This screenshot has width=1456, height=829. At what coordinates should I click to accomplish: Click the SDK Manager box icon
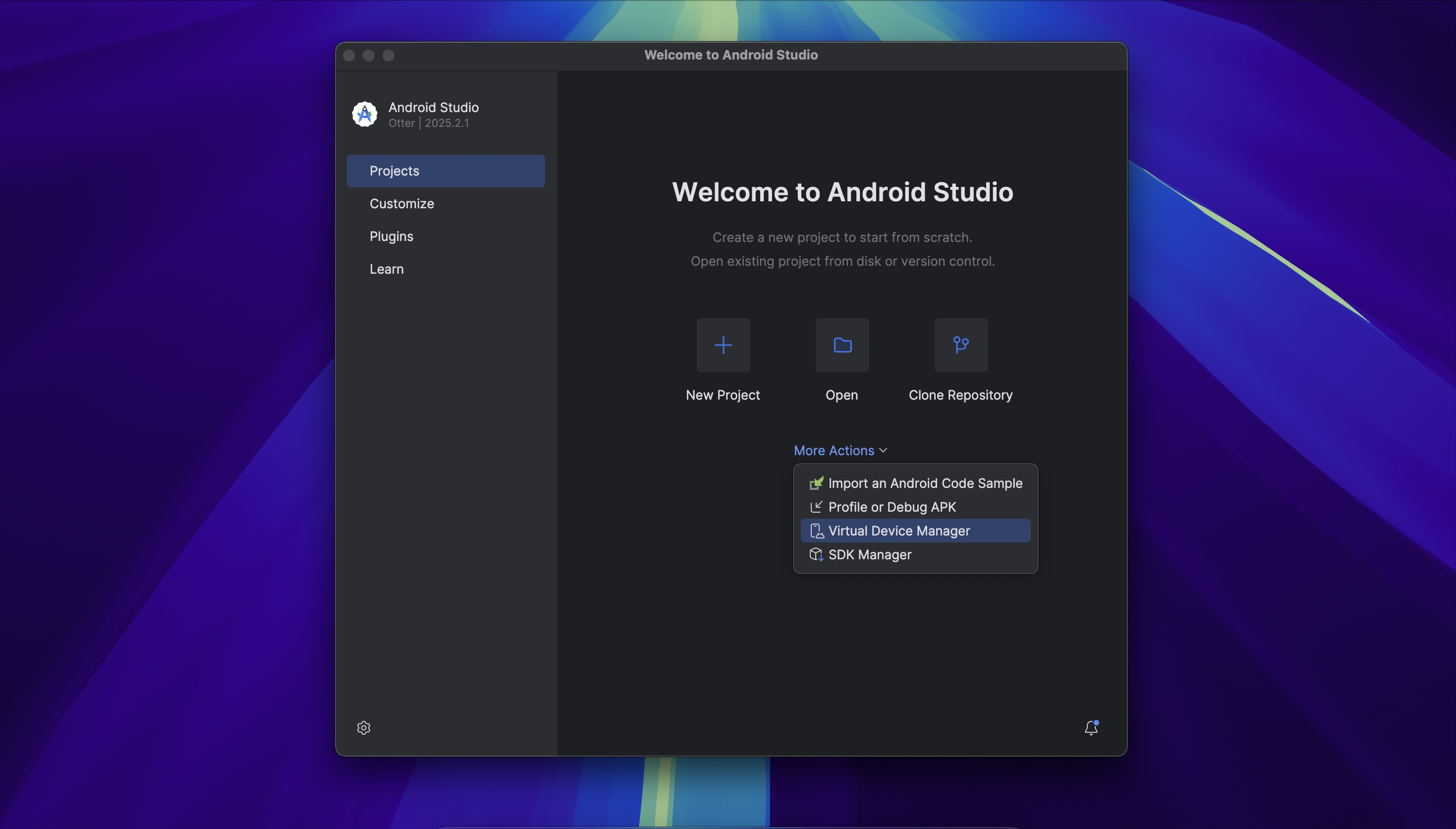click(x=817, y=554)
